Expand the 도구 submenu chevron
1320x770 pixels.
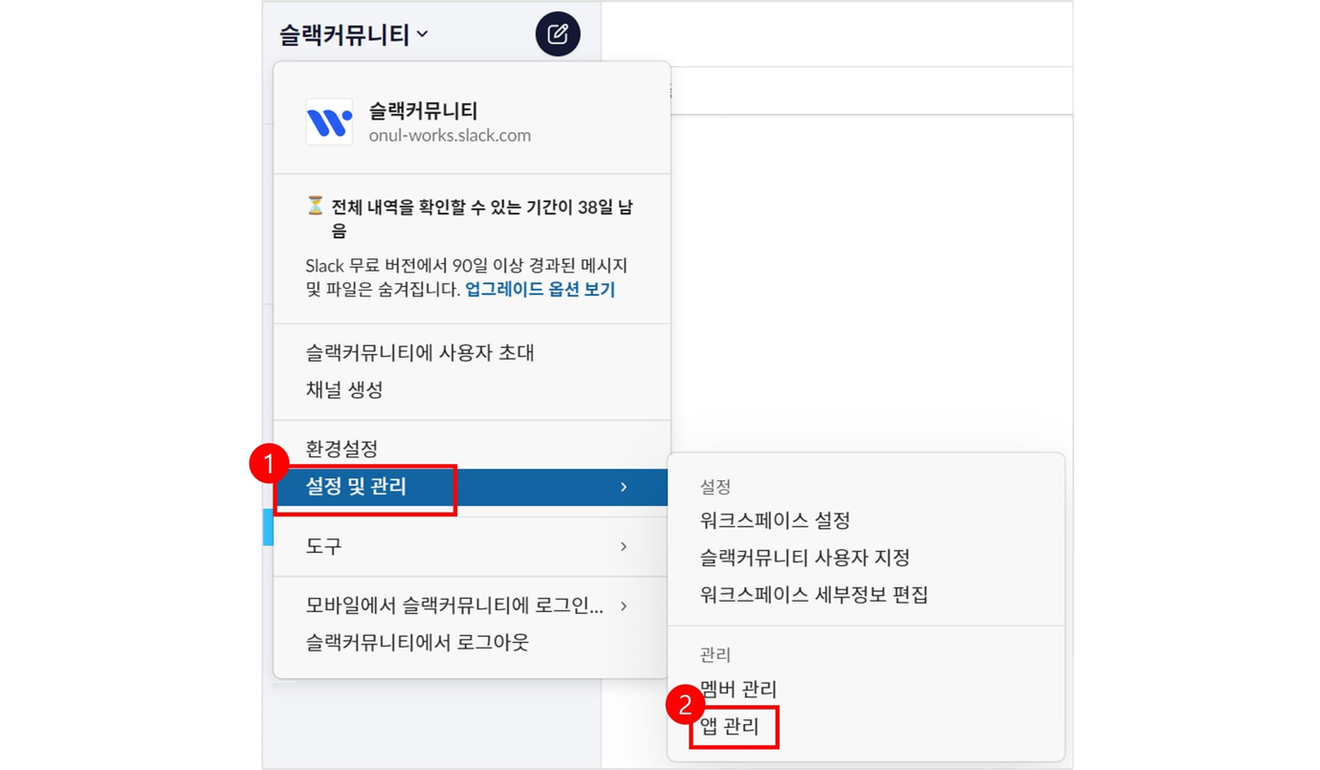[624, 546]
